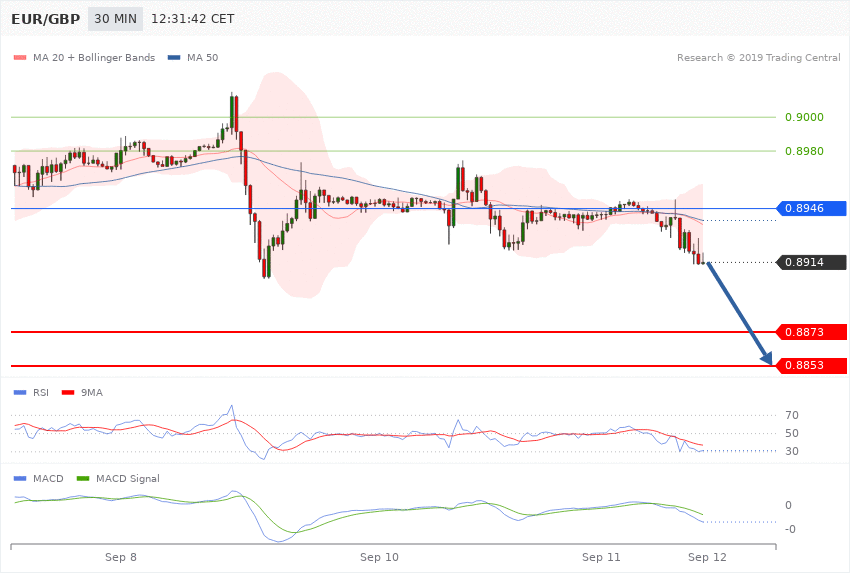This screenshot has height=576, width=850.
Task: Click the 9MA legend label
Action: click(92, 392)
